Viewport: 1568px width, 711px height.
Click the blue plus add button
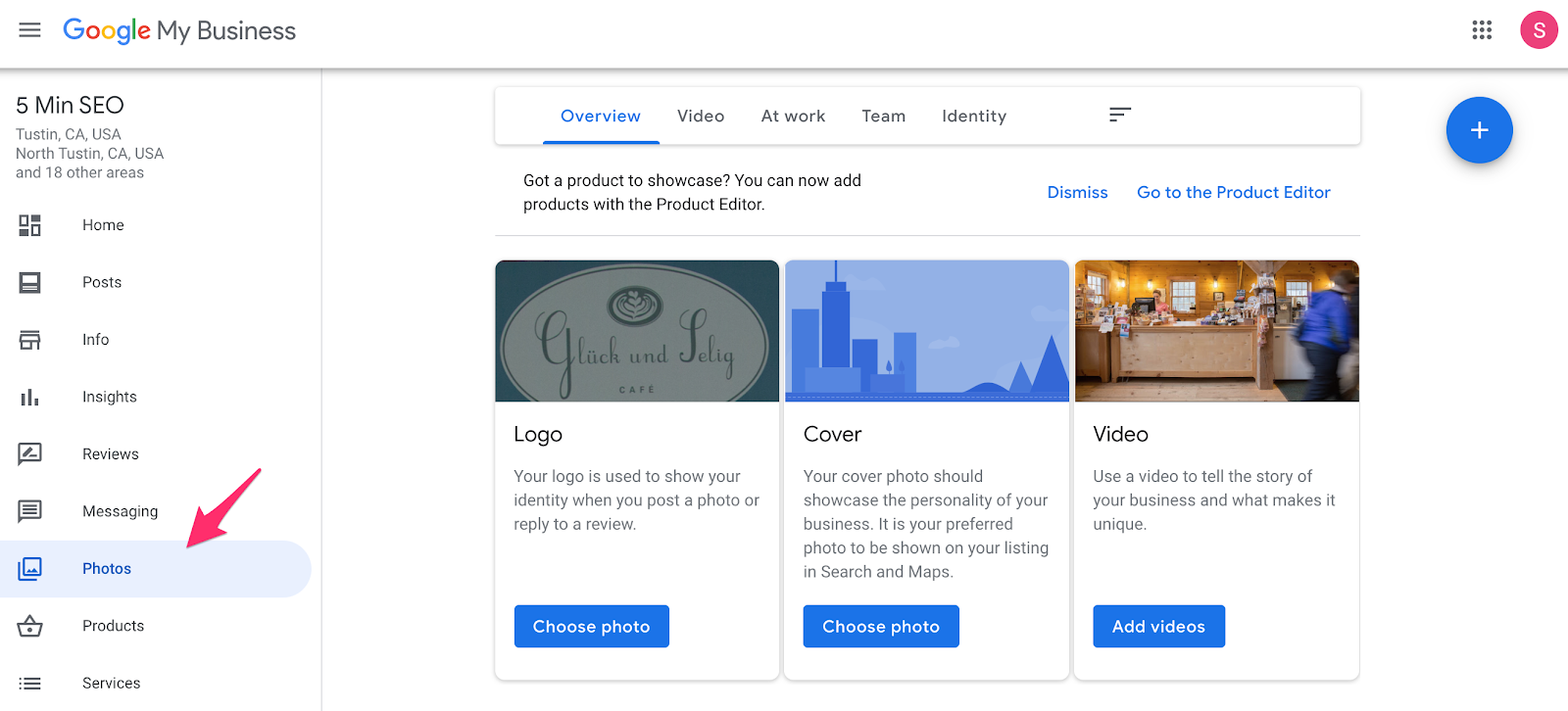tap(1479, 130)
